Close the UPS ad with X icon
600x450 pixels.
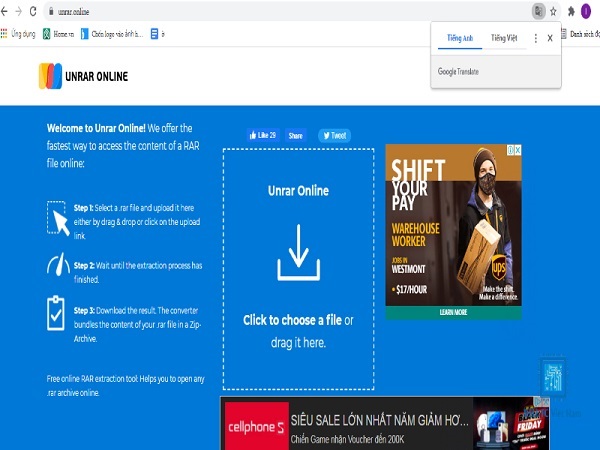518,150
